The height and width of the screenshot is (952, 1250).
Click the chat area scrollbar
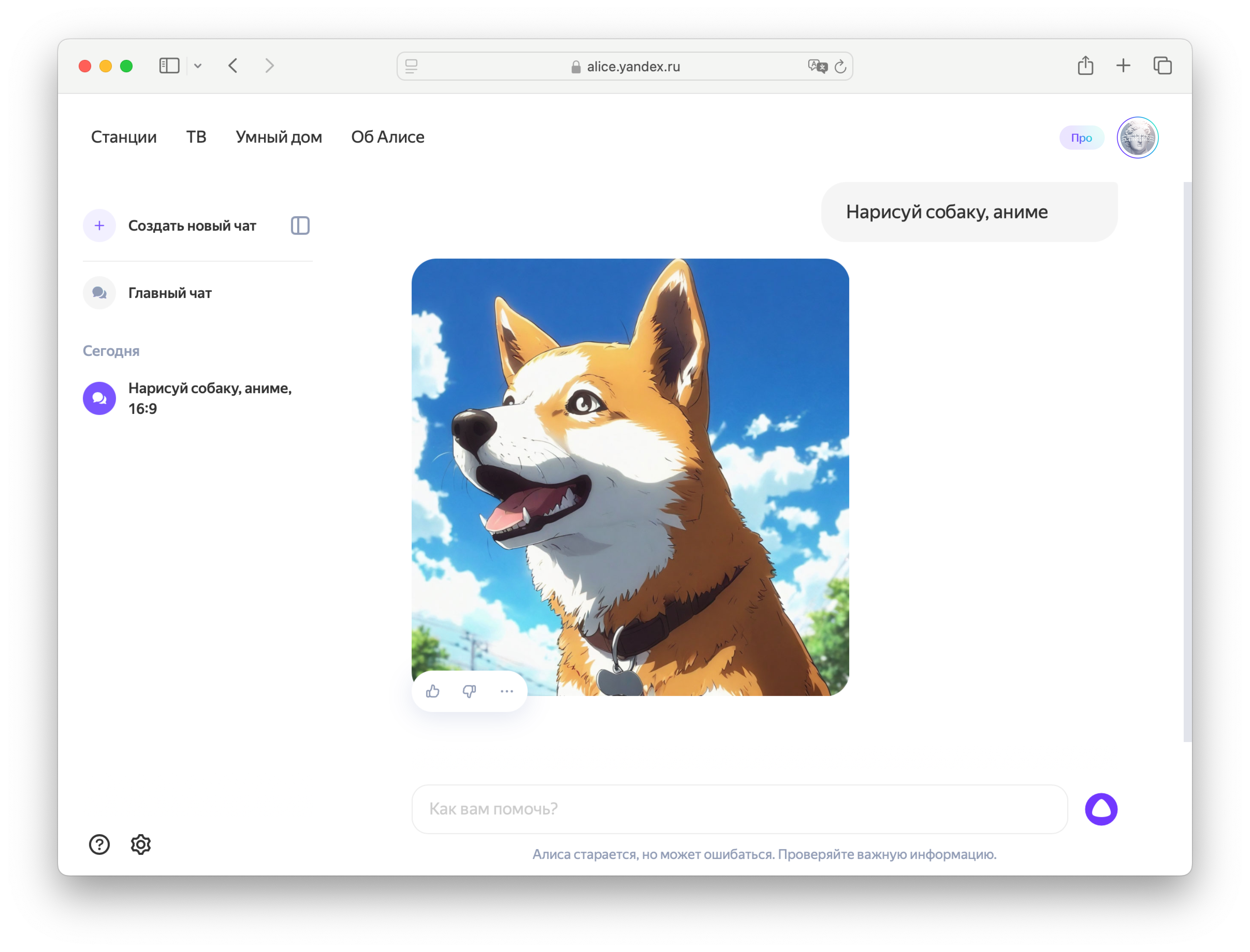tap(1187, 461)
